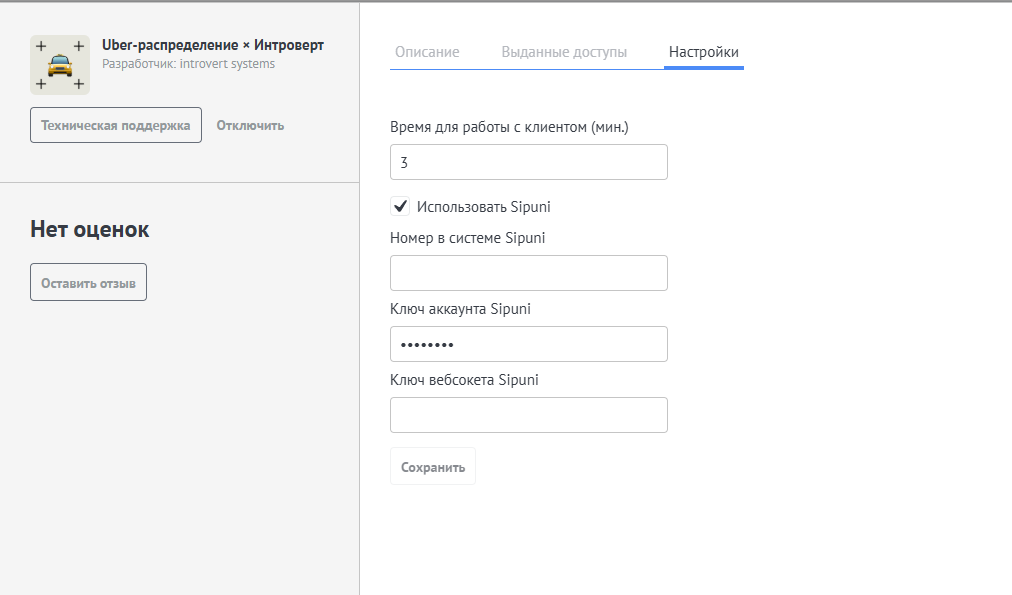This screenshot has height=595, width=1012.
Task: Open the Описание tab
Action: (x=427, y=52)
